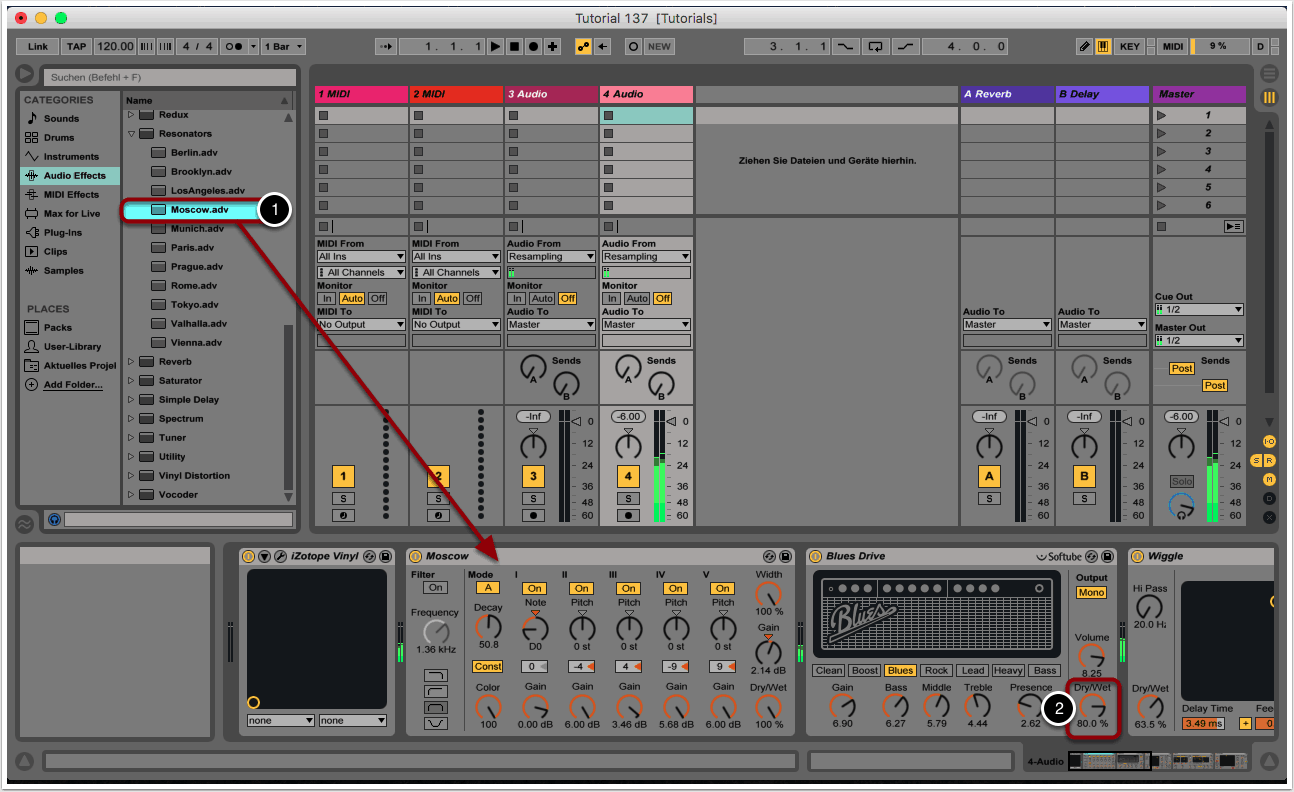Click the Blues Drive Volume knob
The height and width of the screenshot is (792, 1294).
tap(1092, 656)
